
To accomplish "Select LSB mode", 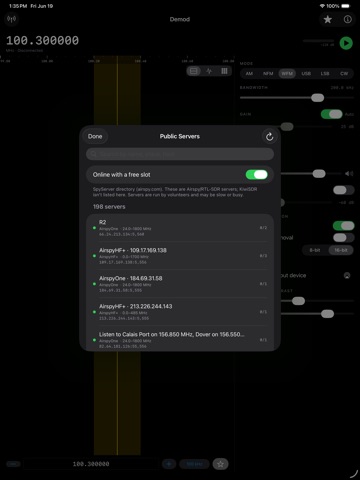I will click(325, 73).
